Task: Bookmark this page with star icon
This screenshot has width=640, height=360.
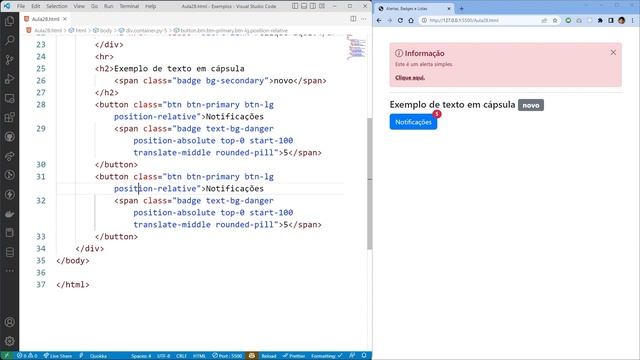Action: [x=555, y=20]
